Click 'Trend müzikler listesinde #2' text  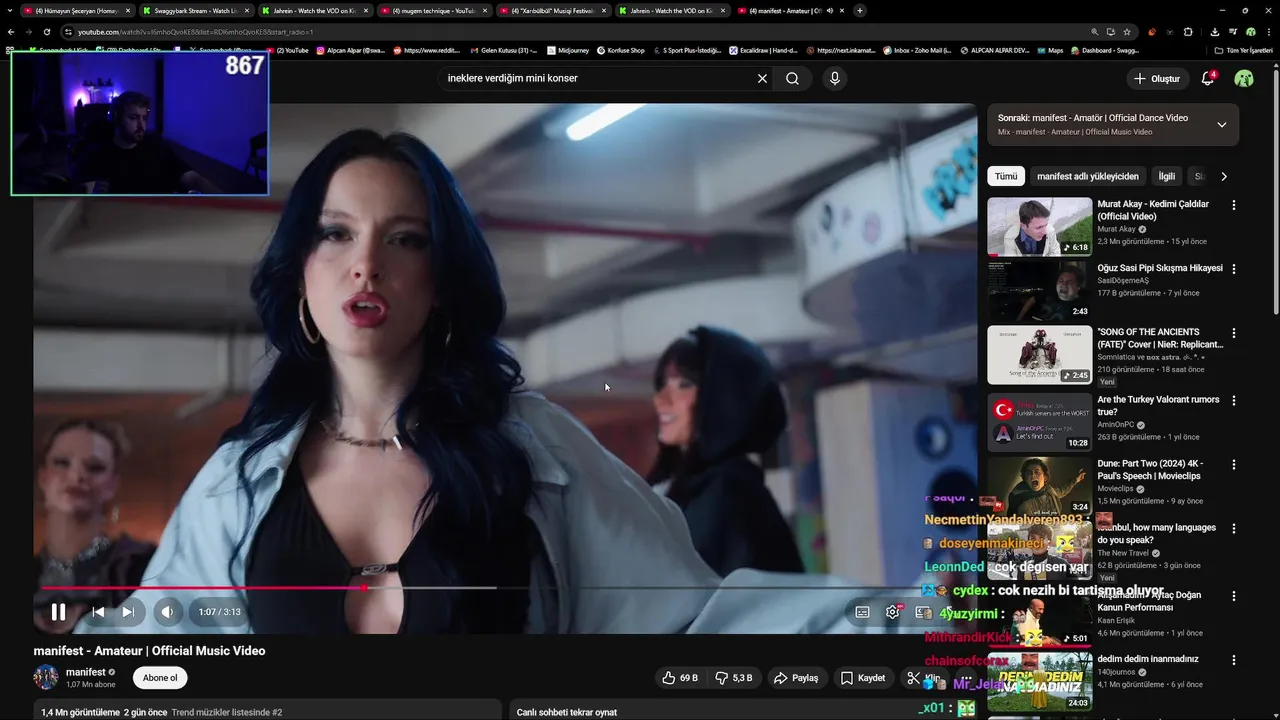click(226, 712)
